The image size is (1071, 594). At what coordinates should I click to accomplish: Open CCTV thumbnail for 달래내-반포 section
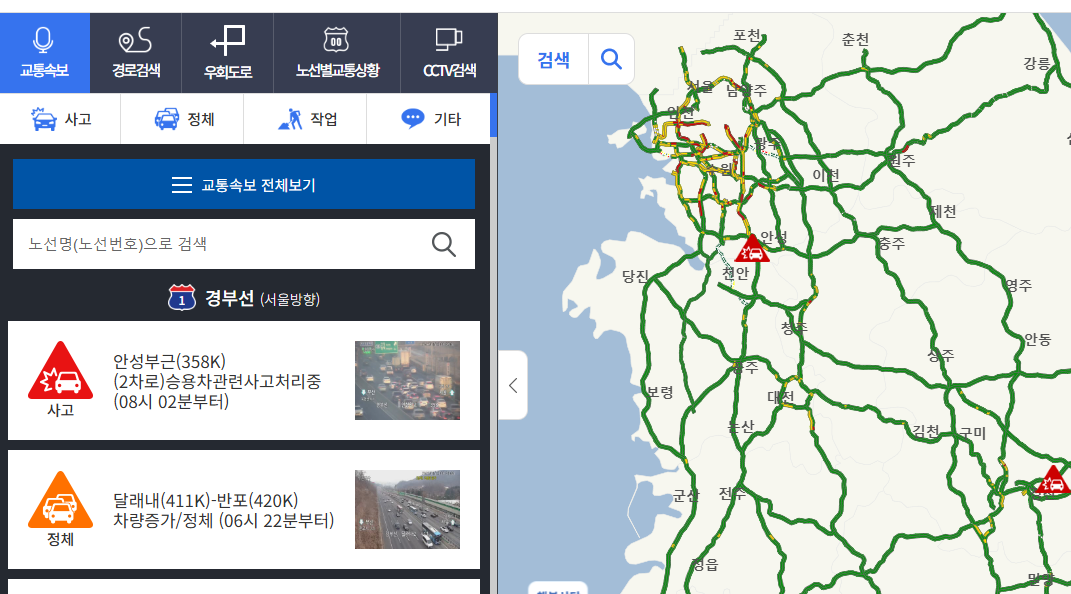point(407,509)
